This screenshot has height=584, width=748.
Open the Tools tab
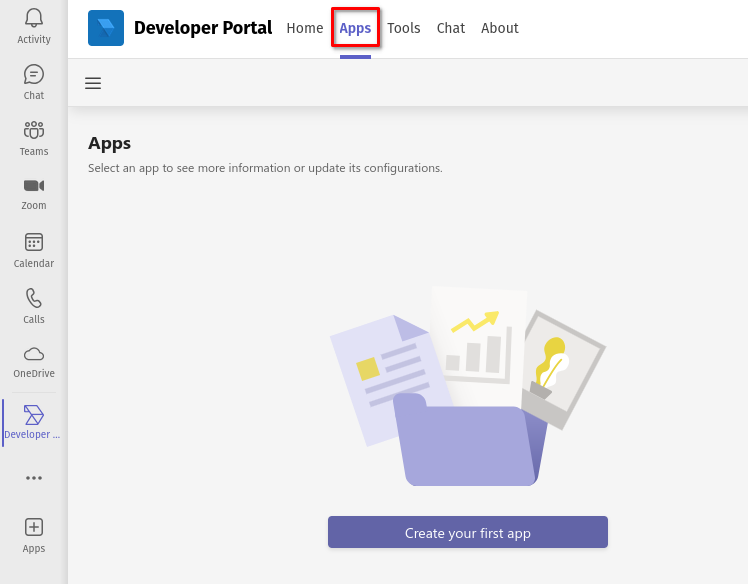[404, 28]
